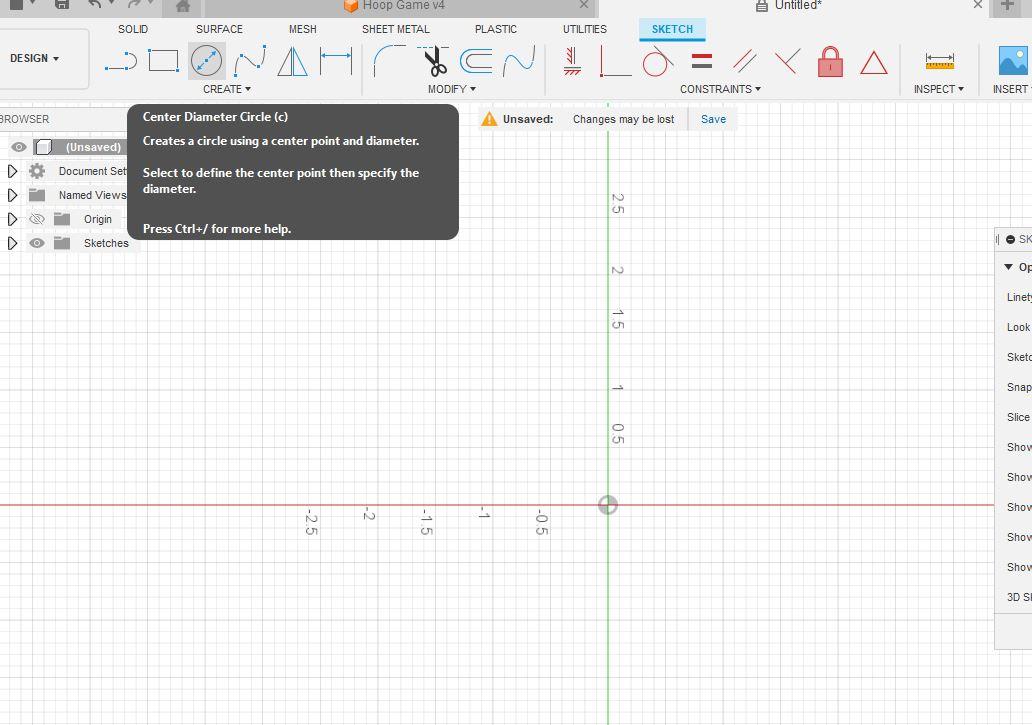This screenshot has height=725, width=1032.
Task: Select the Trim scissors tool
Action: 434,61
